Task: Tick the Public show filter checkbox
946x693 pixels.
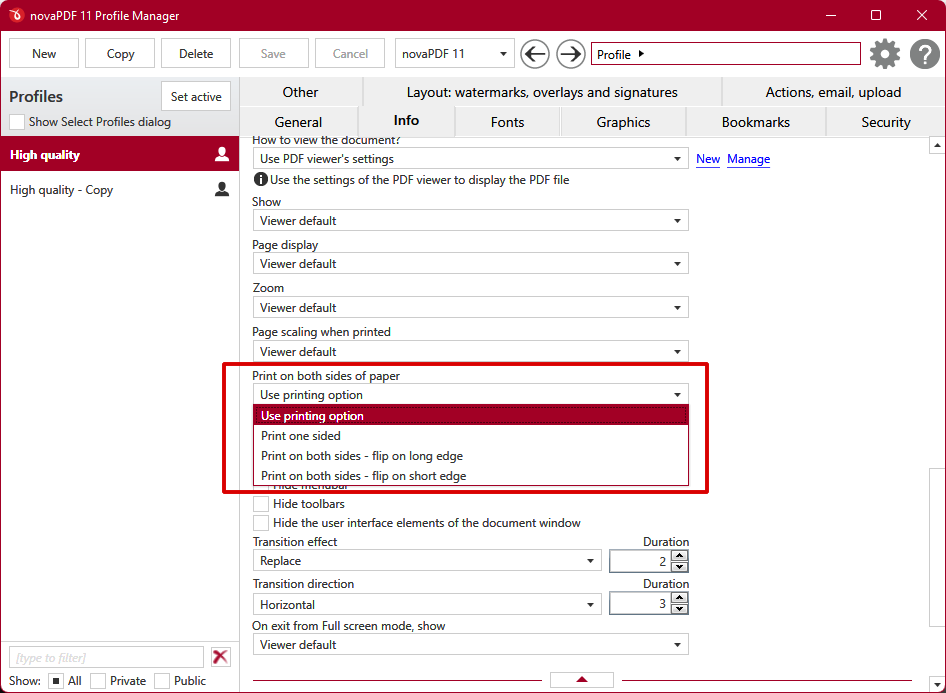Action: coord(162,681)
